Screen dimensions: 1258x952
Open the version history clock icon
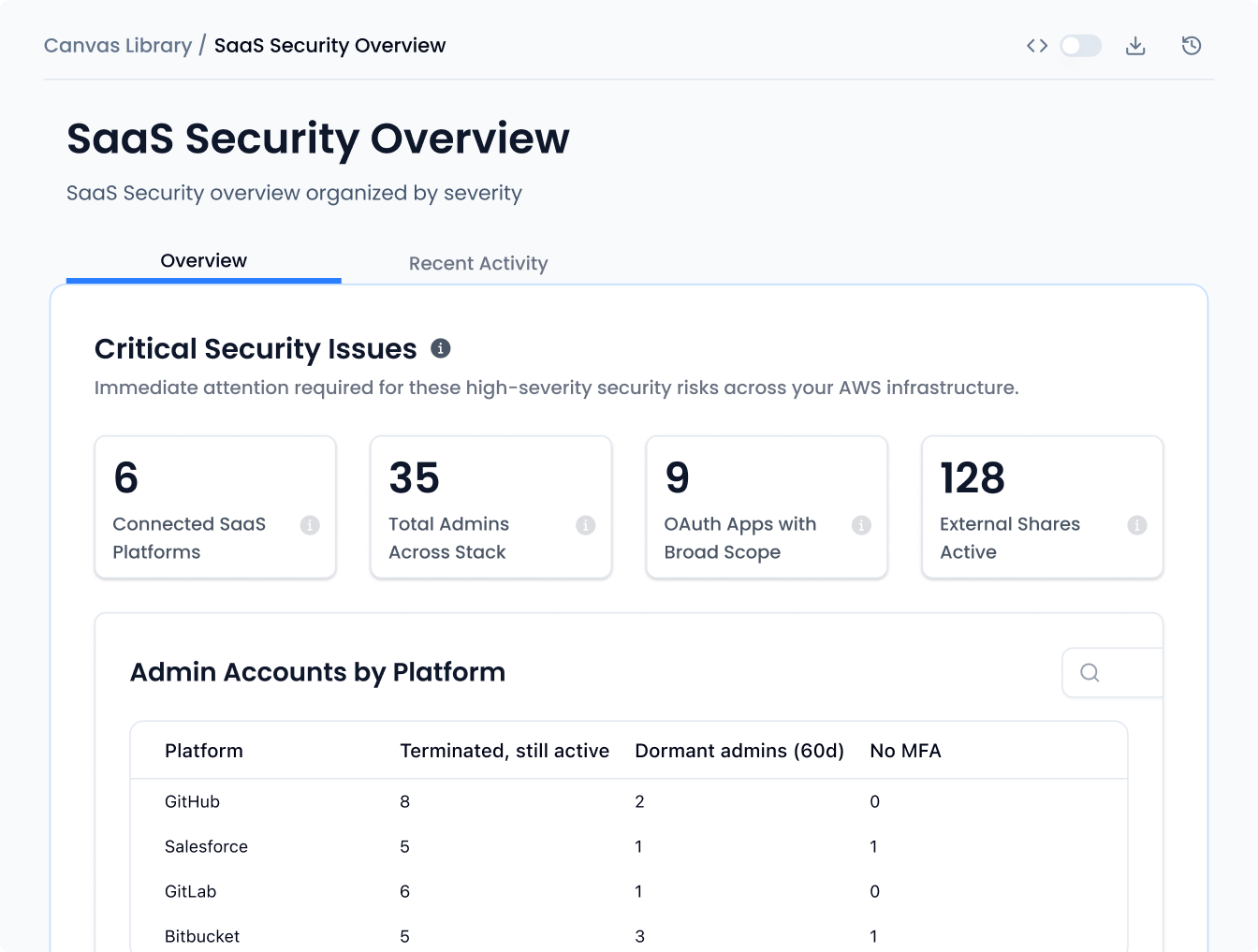[x=1191, y=46]
